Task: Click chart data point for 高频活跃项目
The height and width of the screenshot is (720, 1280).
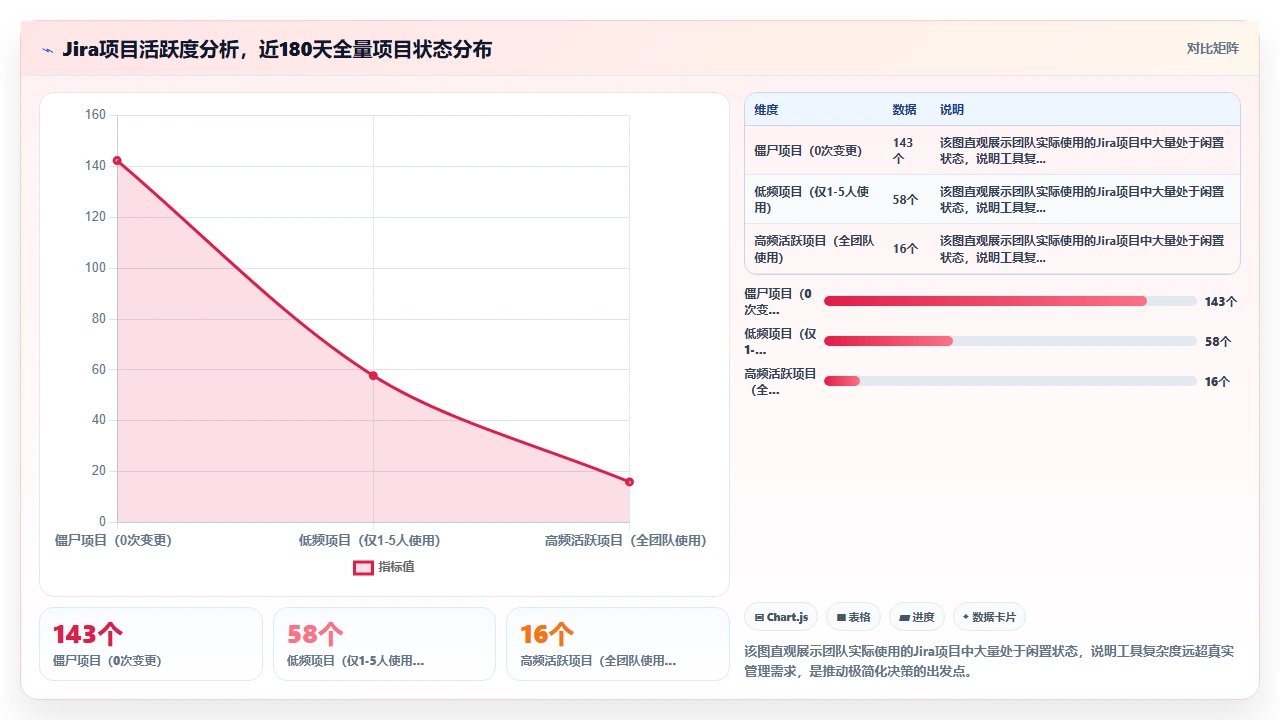Action: (629, 482)
